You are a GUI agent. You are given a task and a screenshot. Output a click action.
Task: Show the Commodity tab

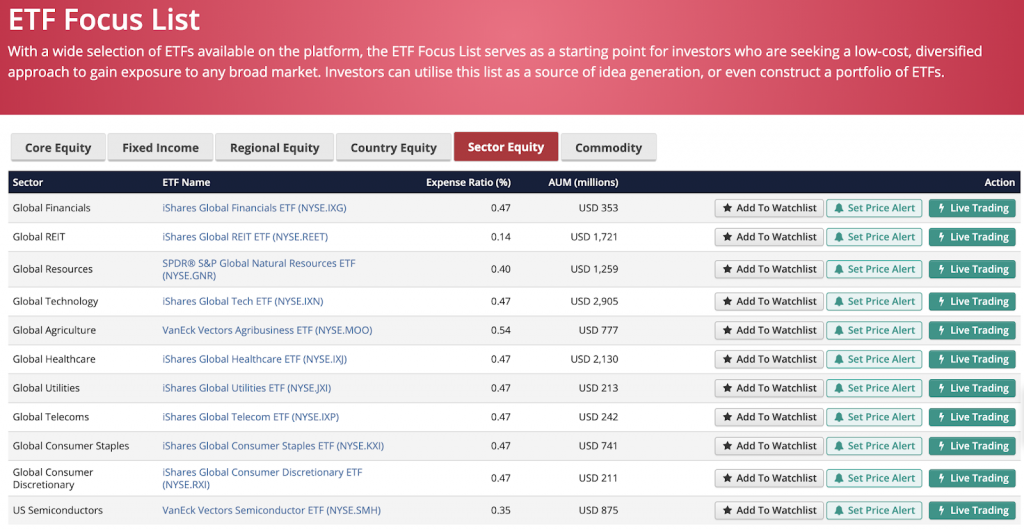pos(609,148)
